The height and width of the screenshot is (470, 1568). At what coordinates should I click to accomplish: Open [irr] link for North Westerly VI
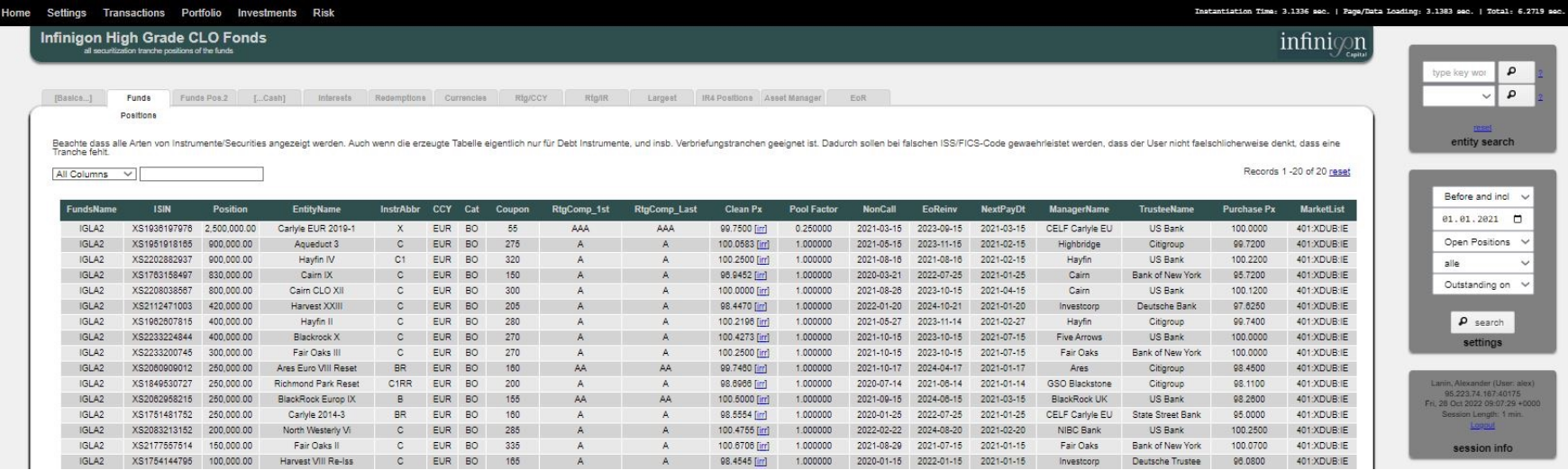pyautogui.click(x=762, y=430)
